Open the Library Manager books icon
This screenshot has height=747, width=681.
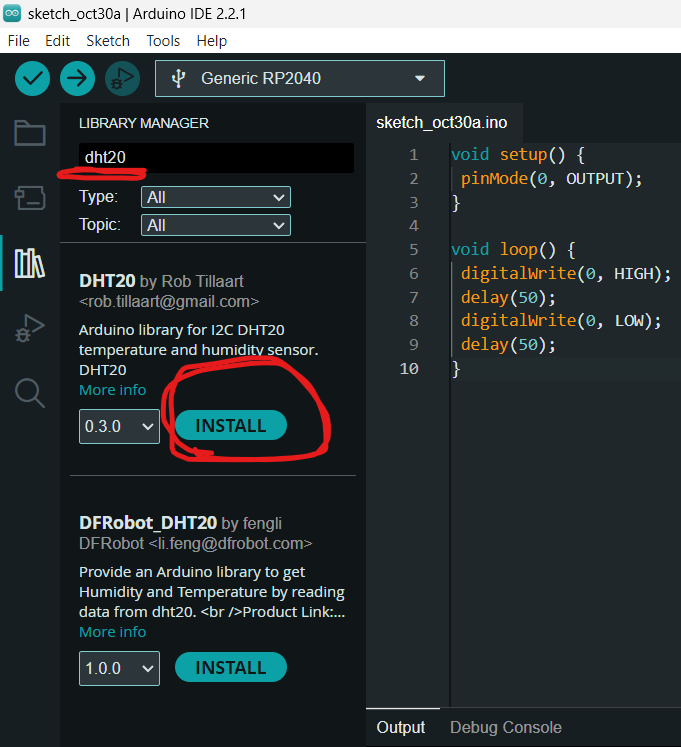click(x=30, y=263)
